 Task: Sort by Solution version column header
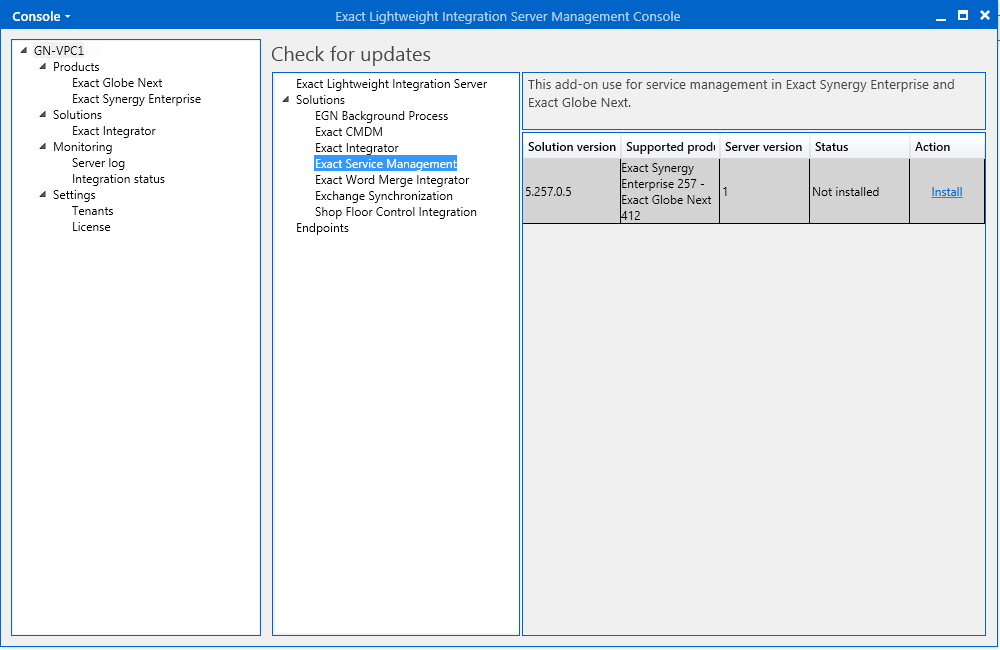[572, 147]
